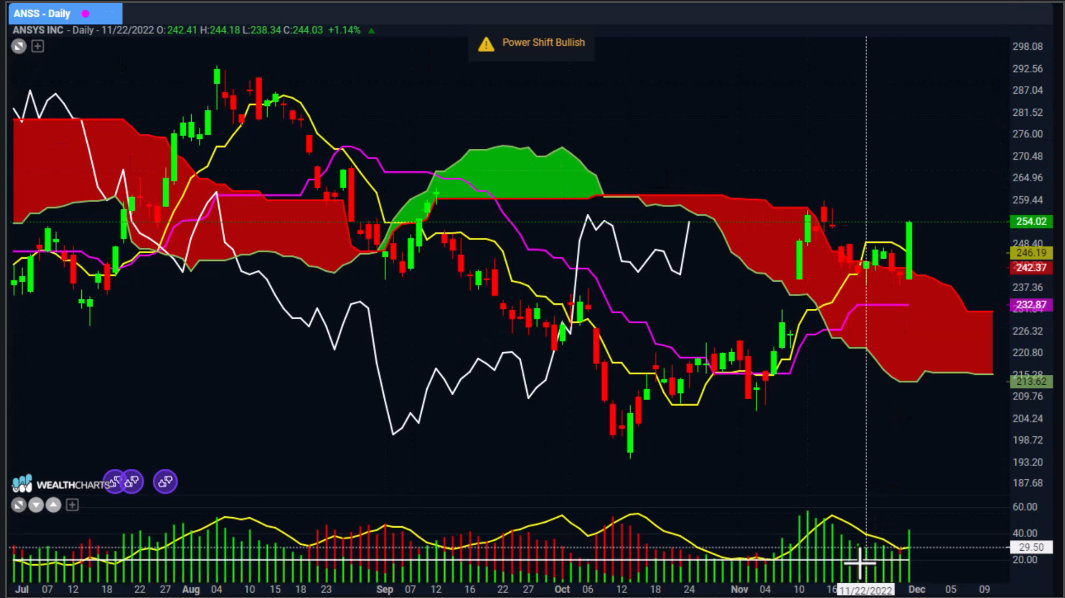
Task: Click the magenta 232.87 price label
Action: (1031, 305)
